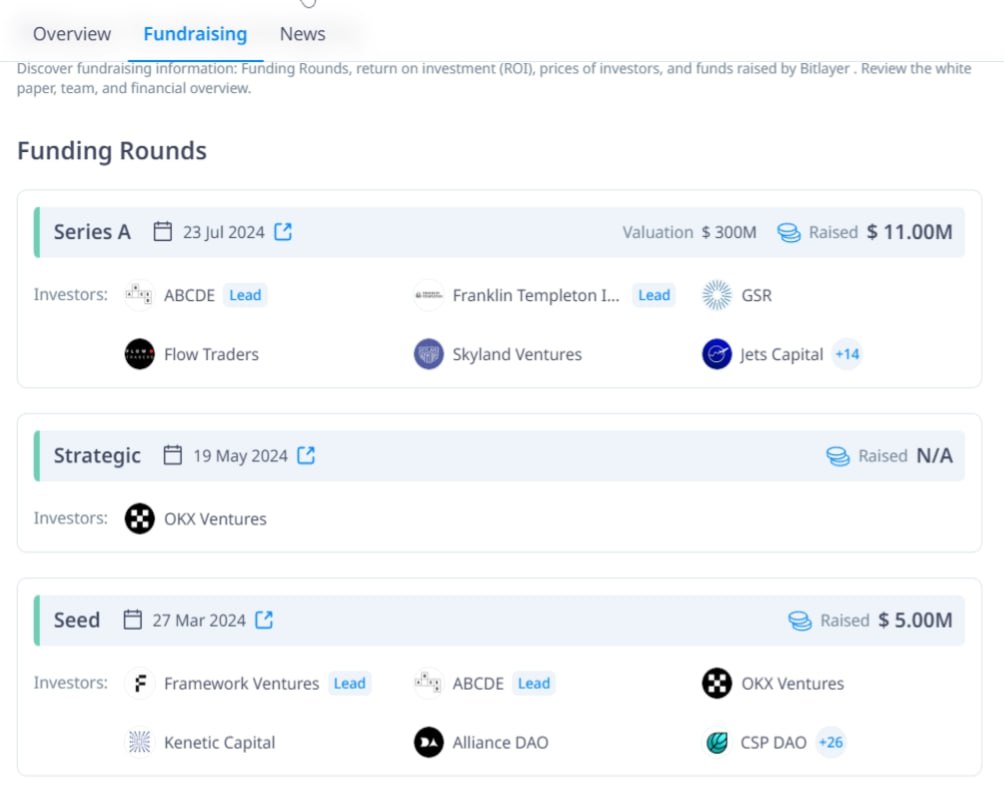Viewport: 1004px width, 786px height.
Task: Click the CSP DAO logo icon
Action: [717, 742]
